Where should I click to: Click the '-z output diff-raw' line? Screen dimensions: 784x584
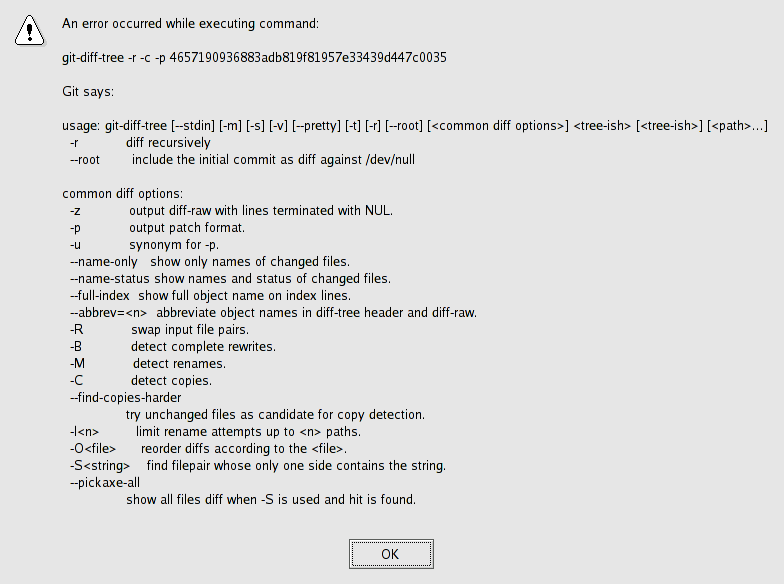point(232,210)
